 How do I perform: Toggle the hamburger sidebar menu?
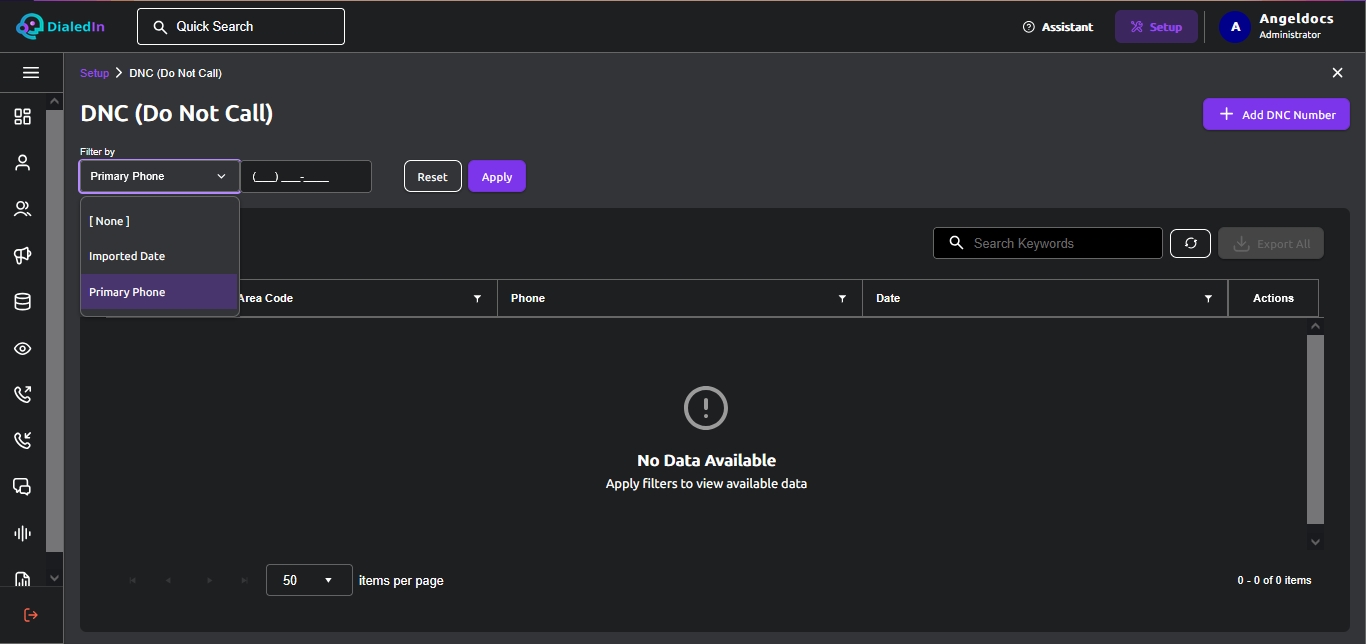pyautogui.click(x=31, y=73)
